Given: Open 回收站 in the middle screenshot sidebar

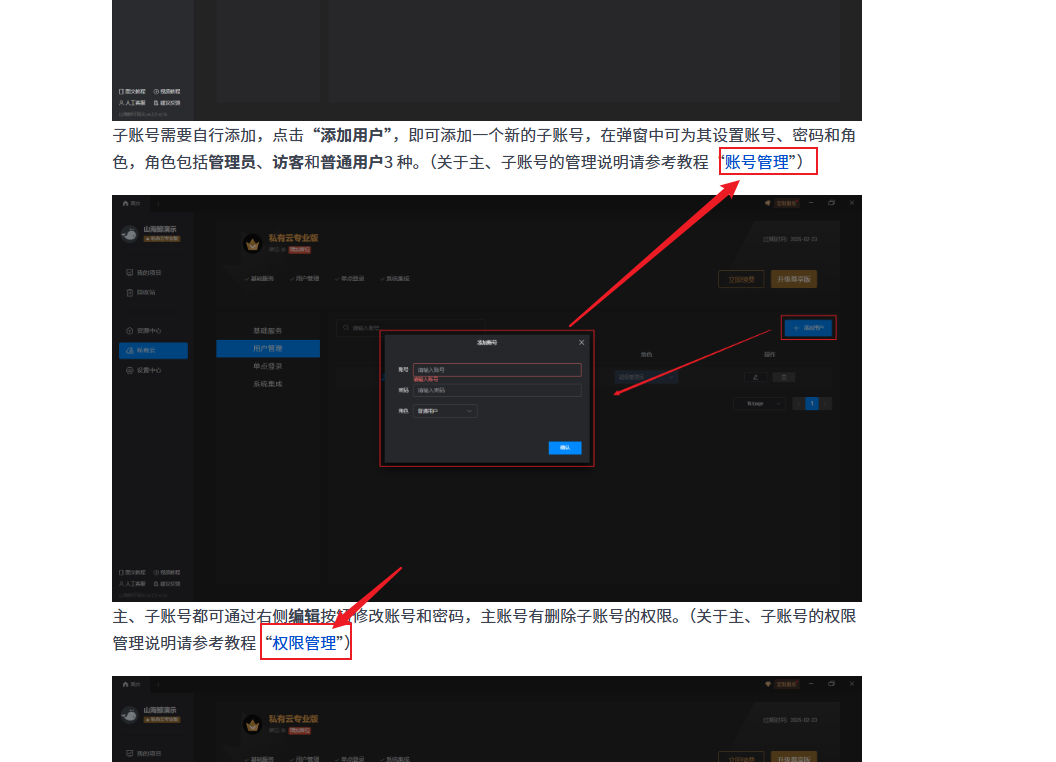Looking at the screenshot, I should pyautogui.click(x=141, y=292).
